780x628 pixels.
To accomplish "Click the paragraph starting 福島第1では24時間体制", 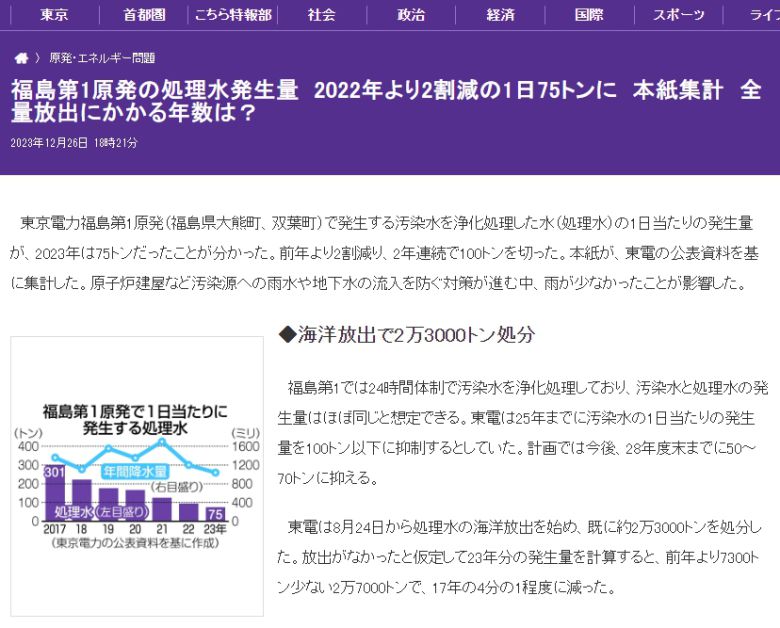I will tap(522, 433).
